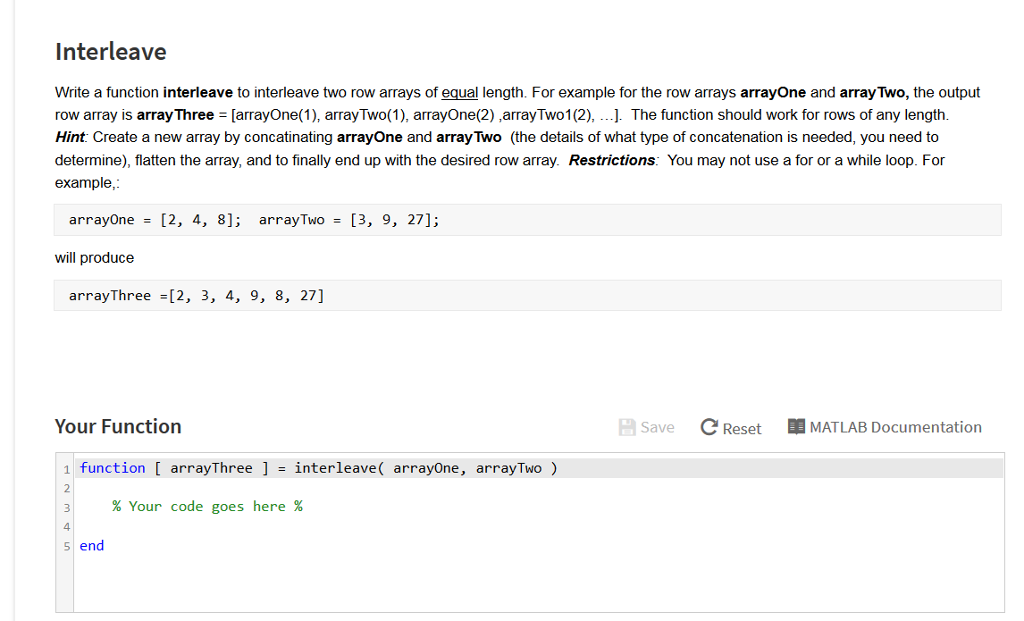The image size is (1024, 621).
Task: Click the function keyword on line 1
Action: pyautogui.click(x=113, y=467)
